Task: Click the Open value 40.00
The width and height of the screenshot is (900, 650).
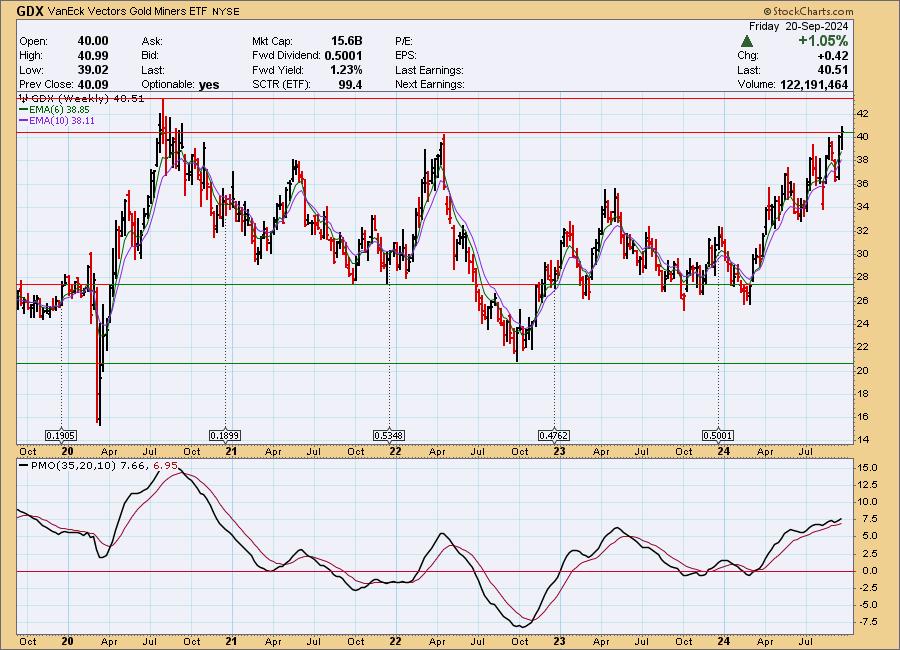Action: point(93,41)
